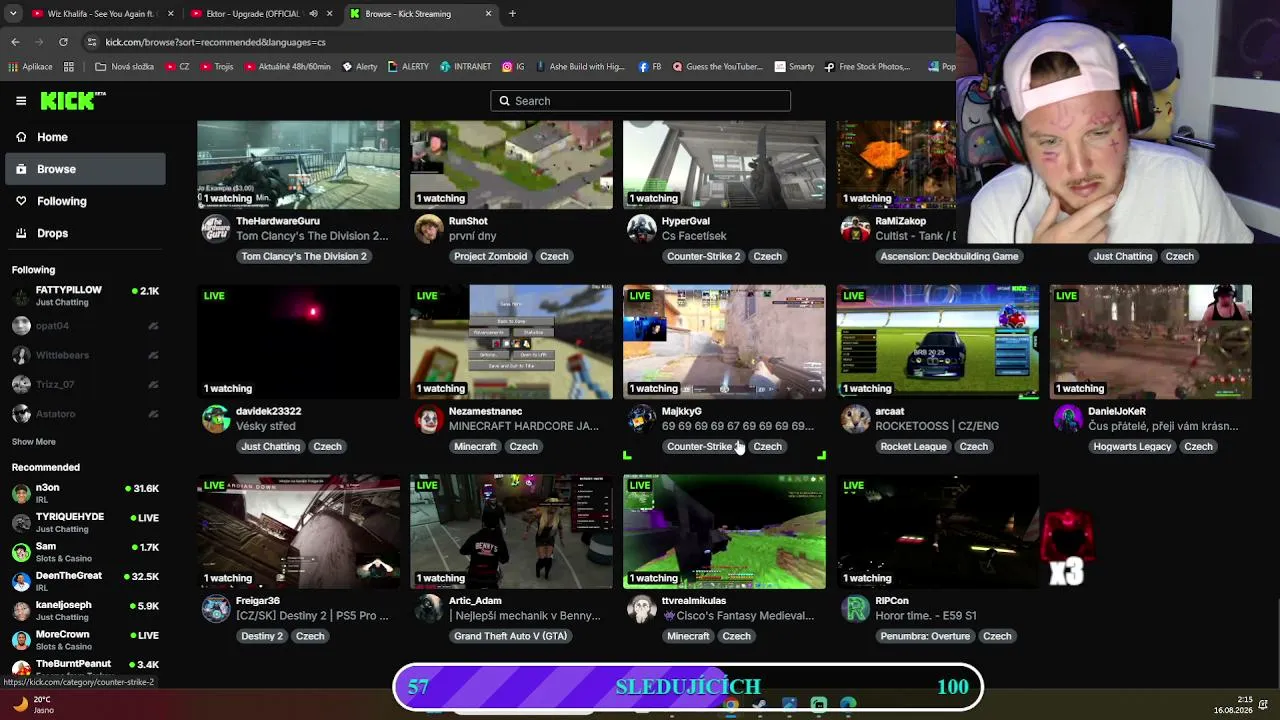Open RunShot channel avatar

point(429,229)
